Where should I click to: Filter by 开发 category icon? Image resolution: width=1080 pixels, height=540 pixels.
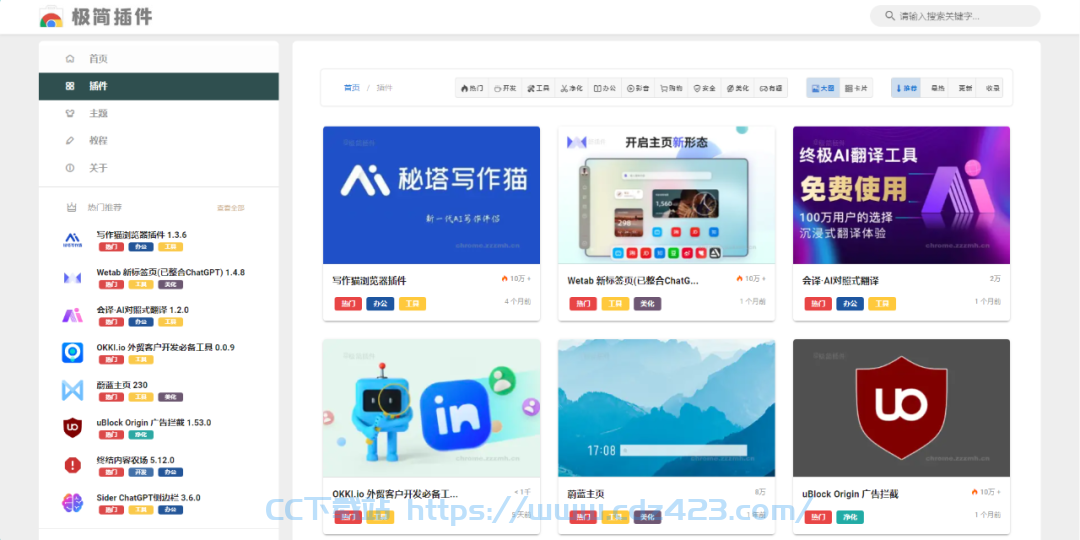tap(505, 88)
